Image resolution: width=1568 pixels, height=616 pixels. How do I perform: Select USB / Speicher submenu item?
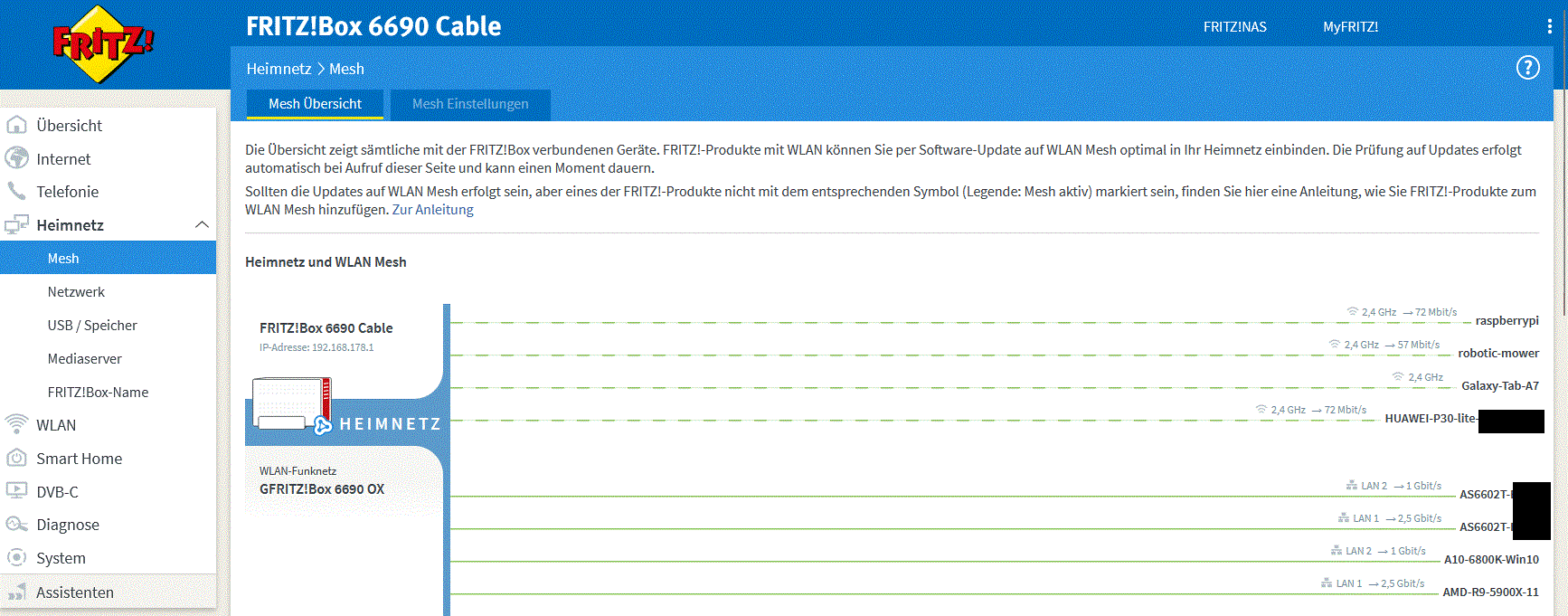pyautogui.click(x=108, y=325)
